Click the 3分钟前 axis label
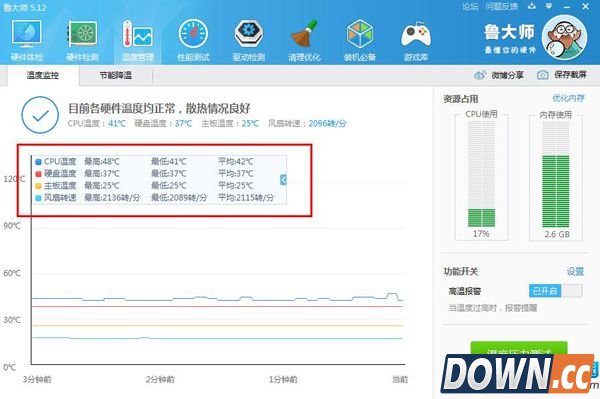This screenshot has height=399, width=600. [37, 379]
